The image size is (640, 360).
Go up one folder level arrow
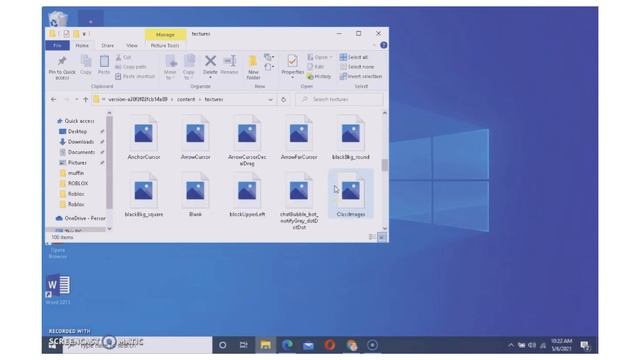[85, 100]
